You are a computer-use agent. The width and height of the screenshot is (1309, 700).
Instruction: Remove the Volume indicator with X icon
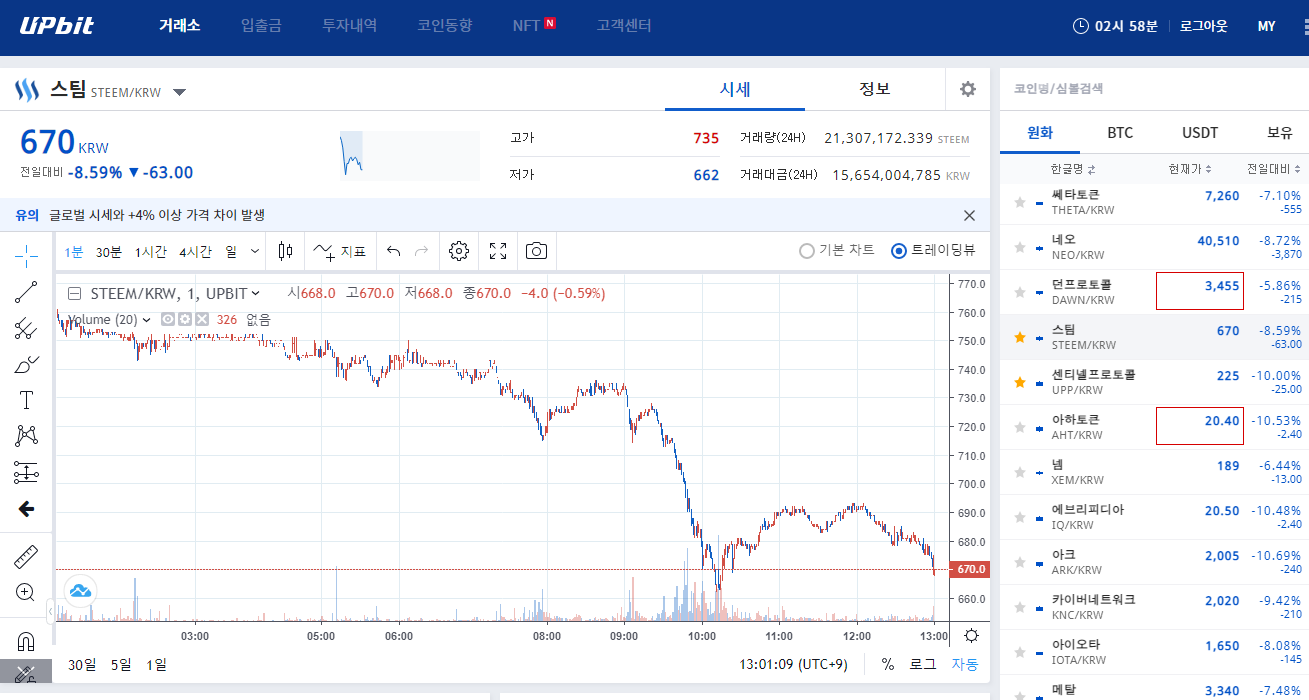(202, 319)
